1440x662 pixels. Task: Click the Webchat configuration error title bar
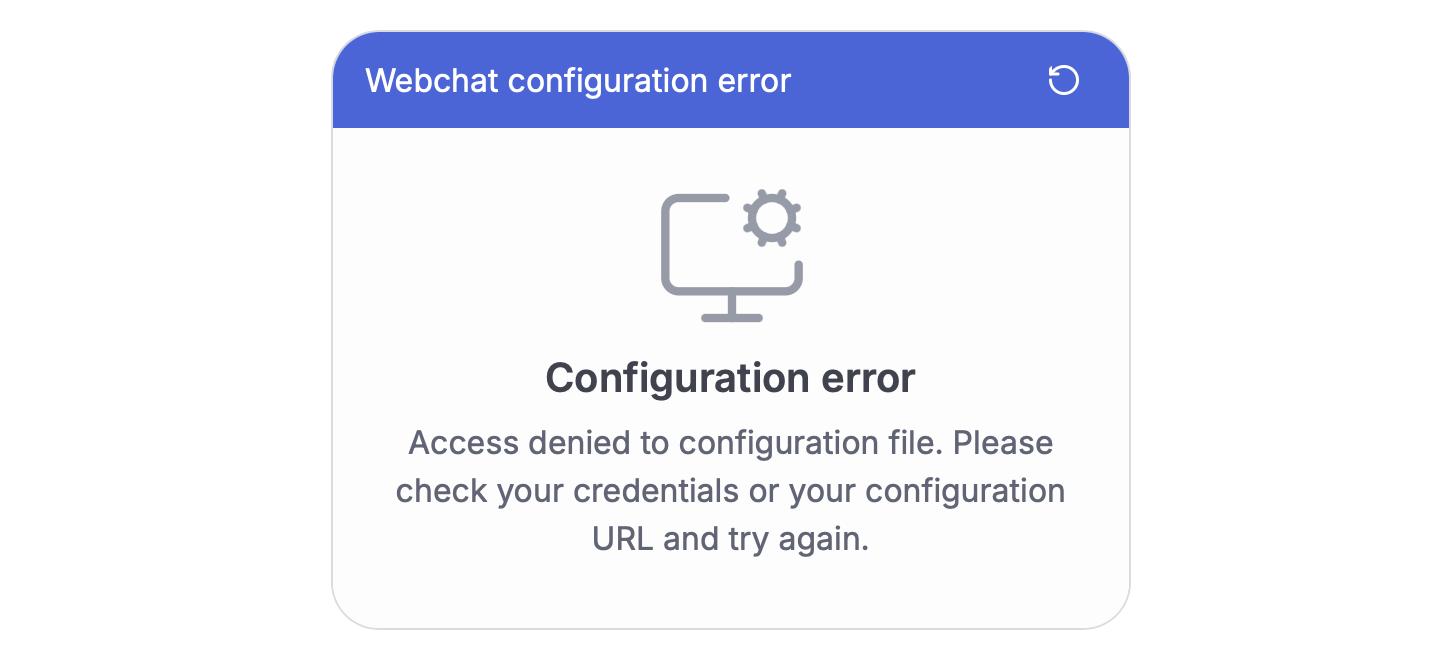[579, 81]
